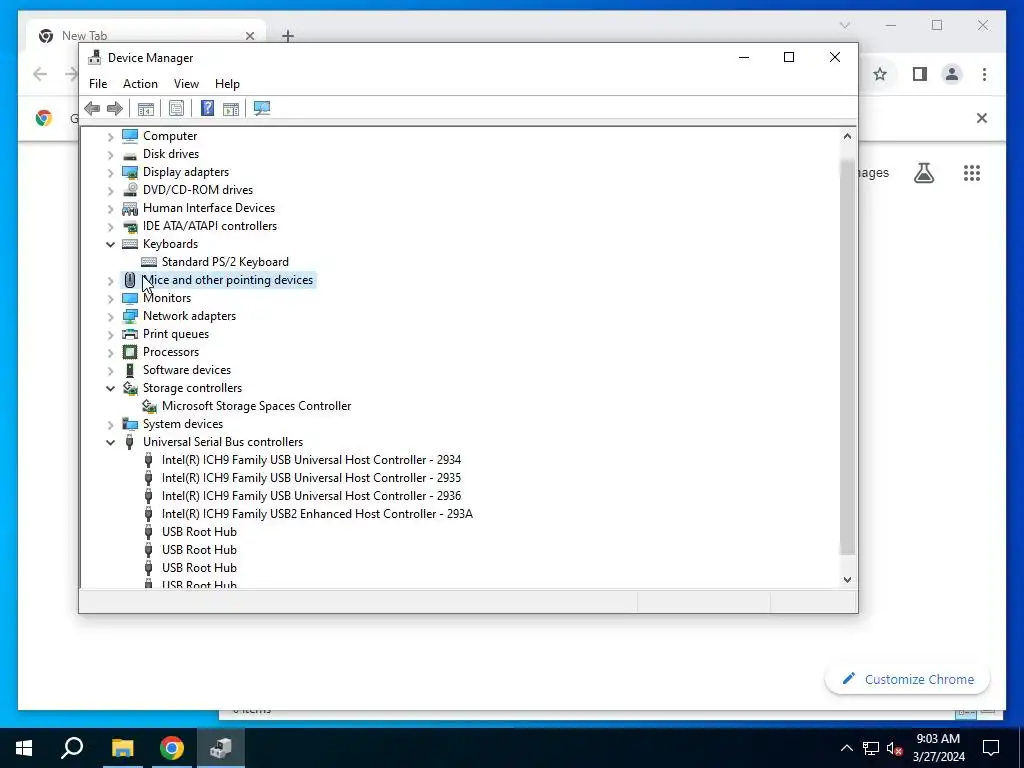Click the System devices folder icon

[x=130, y=424]
